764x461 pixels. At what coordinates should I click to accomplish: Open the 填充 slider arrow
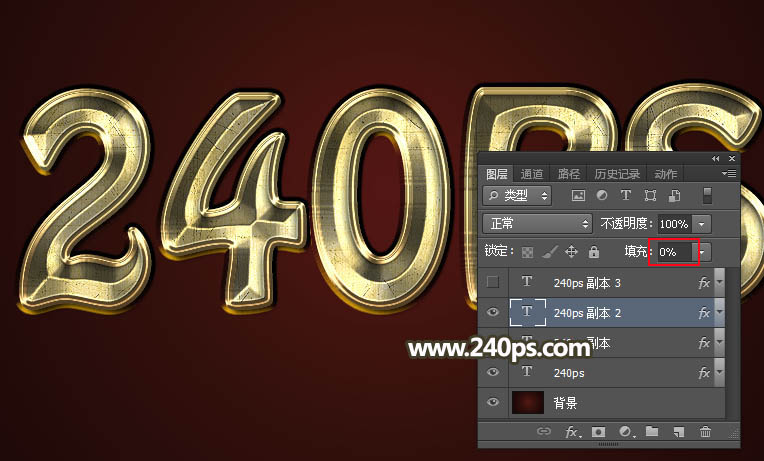point(702,252)
